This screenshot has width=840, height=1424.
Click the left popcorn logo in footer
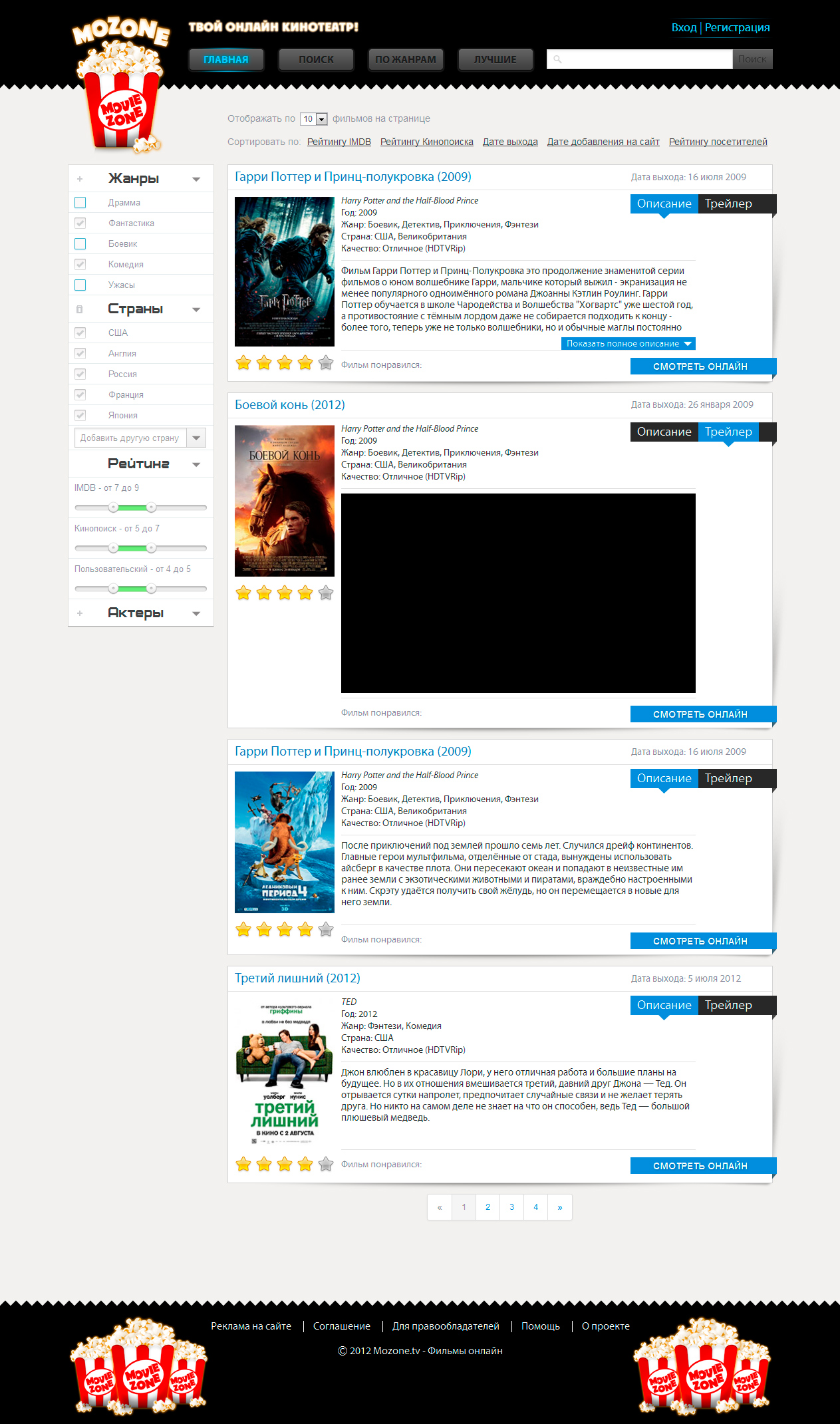click(139, 1365)
